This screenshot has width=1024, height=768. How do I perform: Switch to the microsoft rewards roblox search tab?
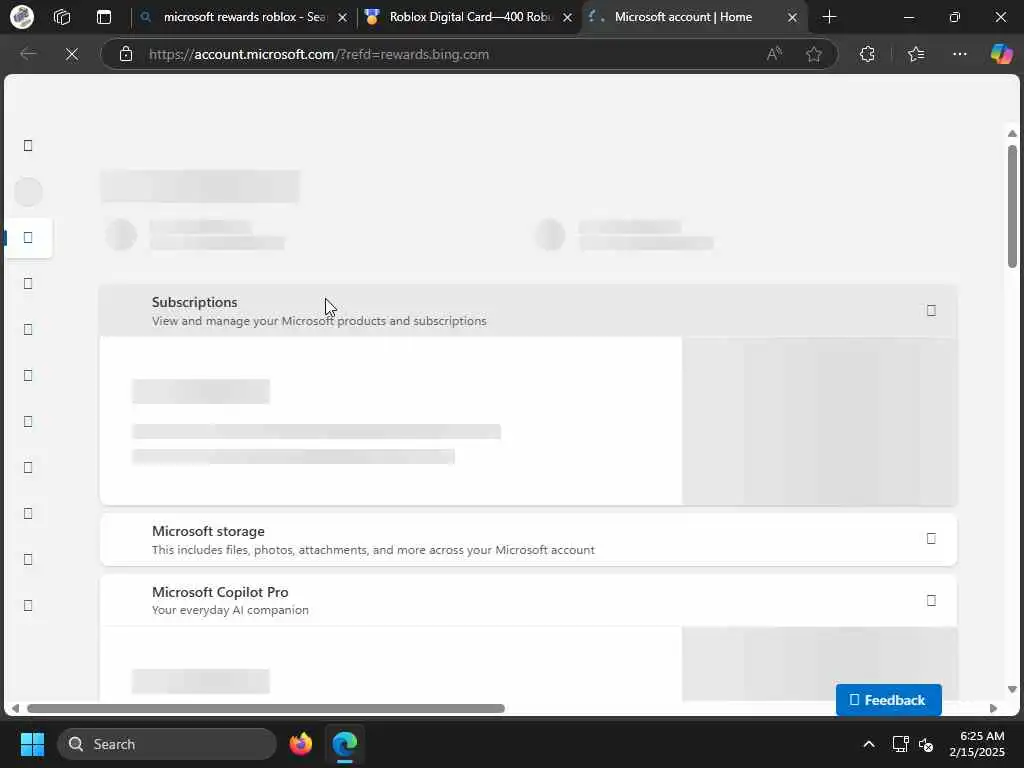pyautogui.click(x=244, y=17)
